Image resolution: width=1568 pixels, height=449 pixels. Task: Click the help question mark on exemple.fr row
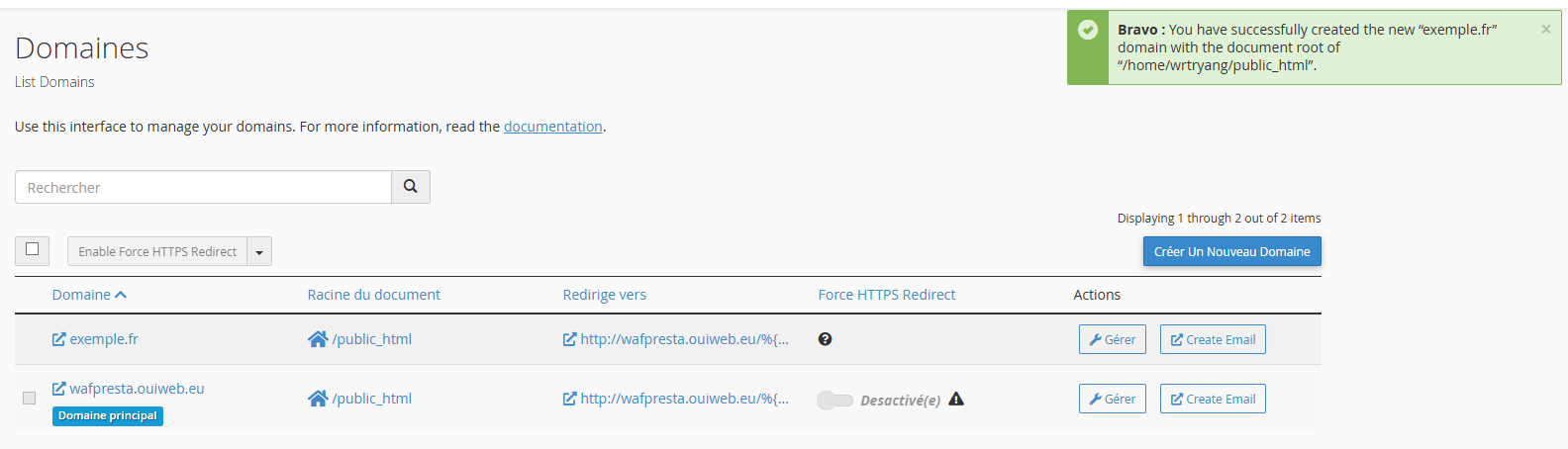tap(825, 339)
